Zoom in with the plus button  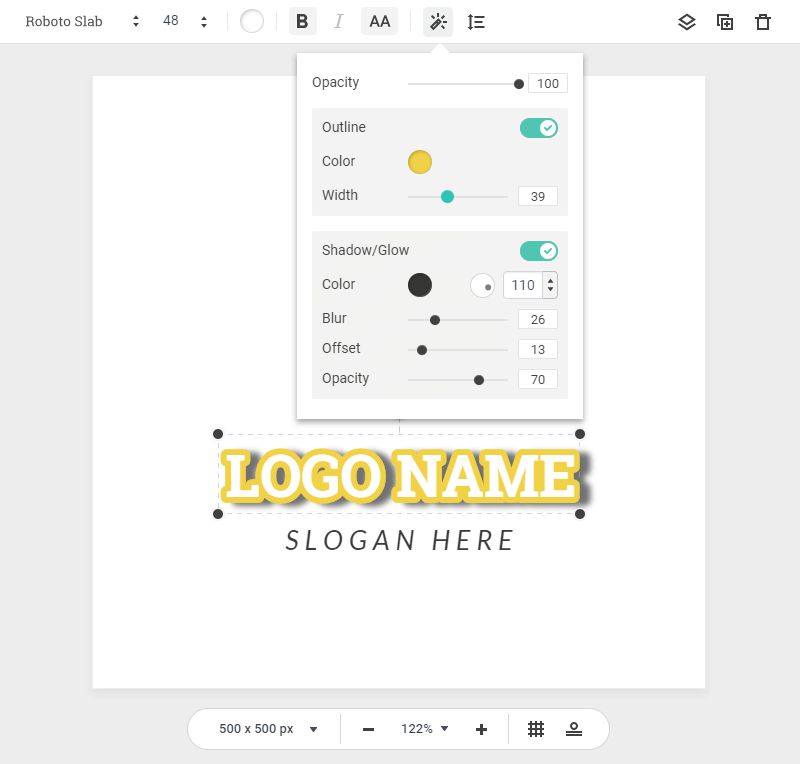(481, 729)
